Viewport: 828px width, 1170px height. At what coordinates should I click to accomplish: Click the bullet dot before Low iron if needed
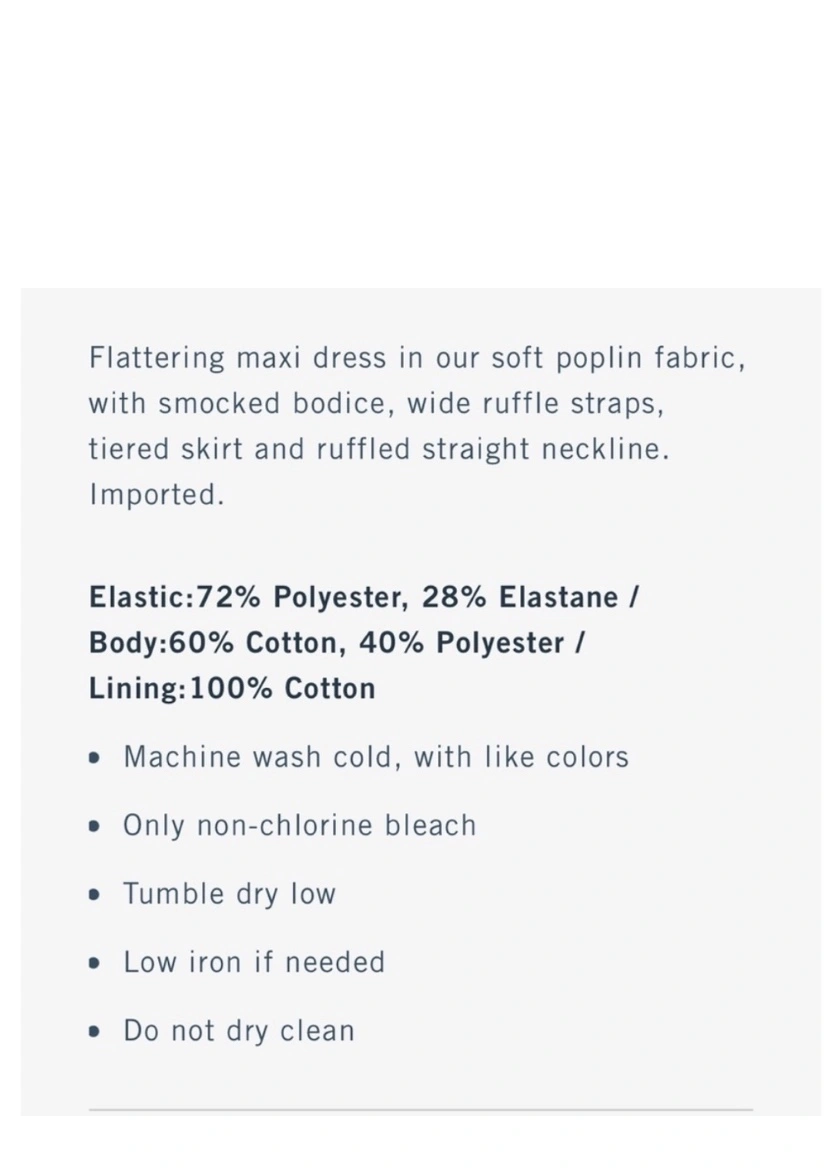coord(93,963)
